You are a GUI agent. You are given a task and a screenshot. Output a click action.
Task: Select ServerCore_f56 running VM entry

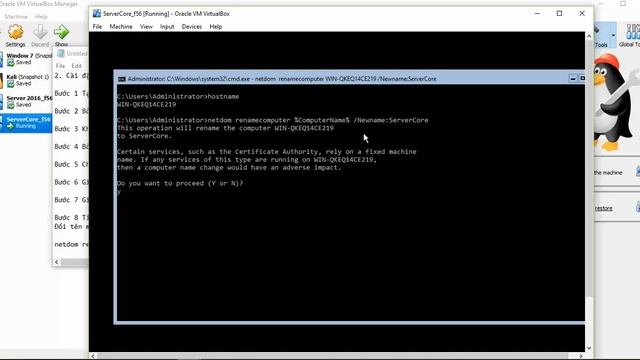(26, 122)
